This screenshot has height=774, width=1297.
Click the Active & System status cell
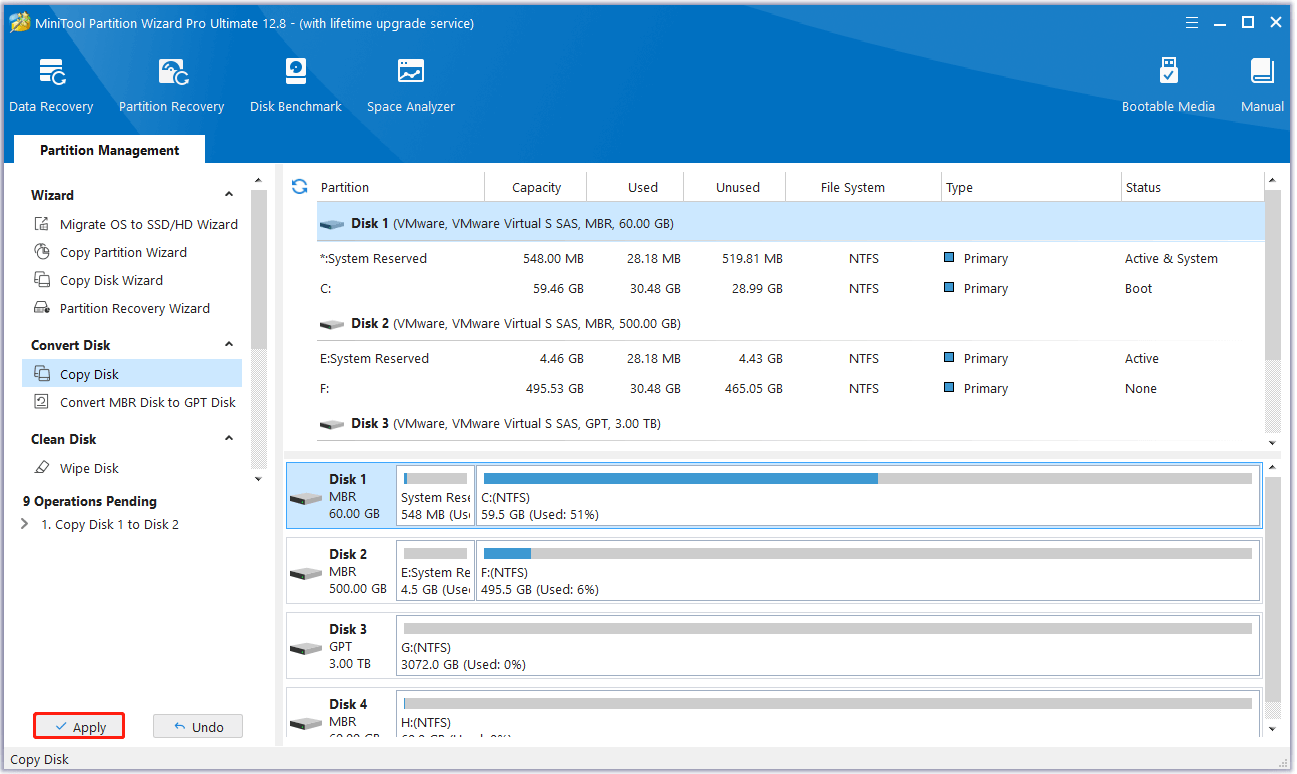(x=1171, y=258)
